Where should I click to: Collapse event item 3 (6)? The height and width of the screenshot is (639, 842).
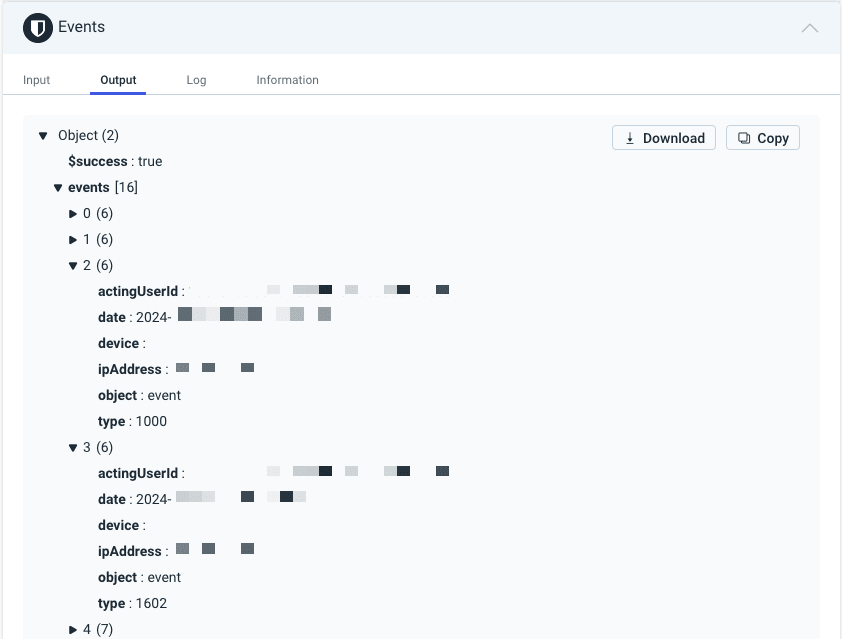(x=72, y=447)
